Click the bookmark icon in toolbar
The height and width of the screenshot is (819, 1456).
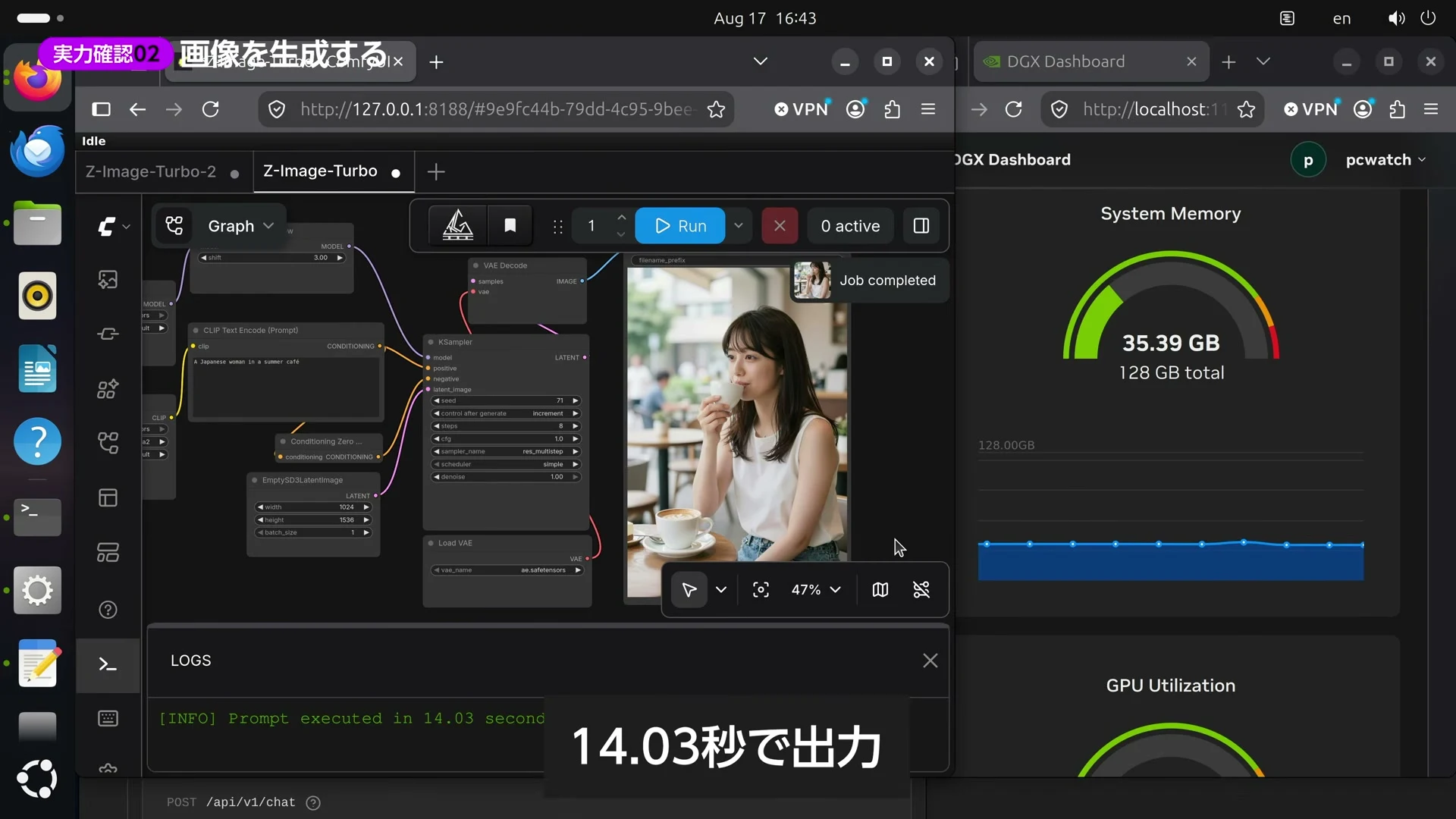[510, 226]
